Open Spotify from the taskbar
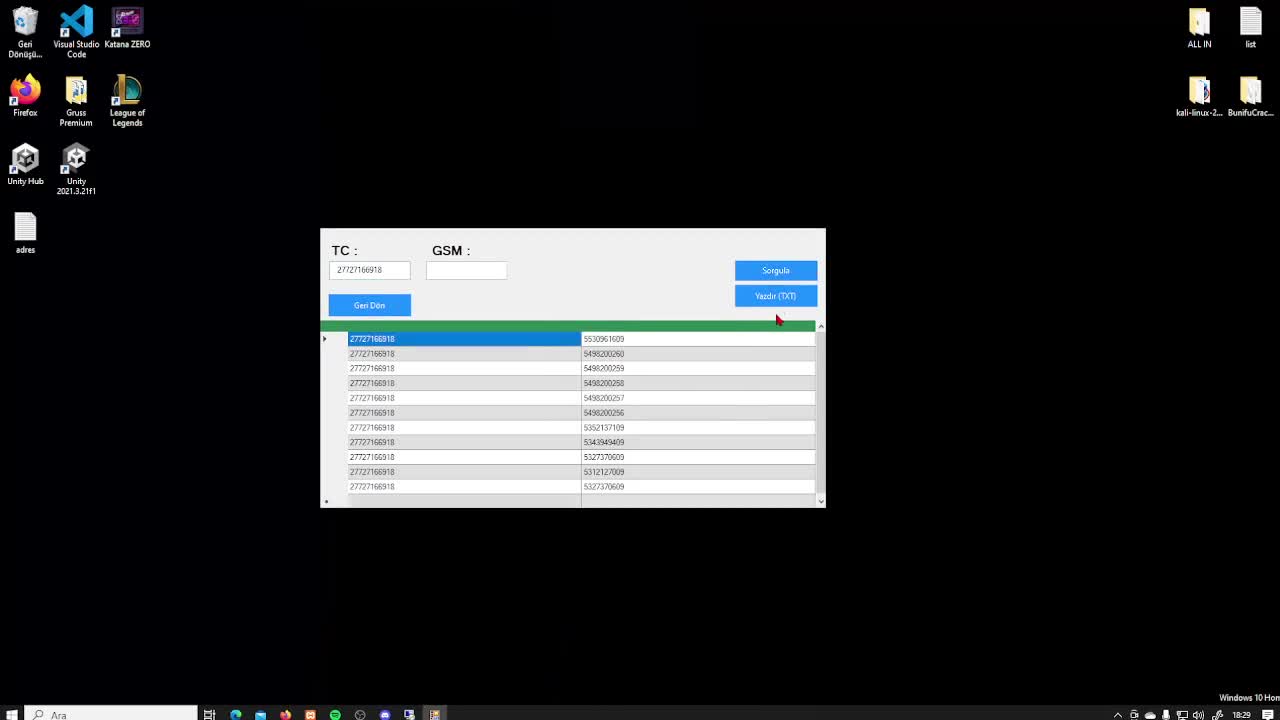This screenshot has height=720, width=1280. pos(335,714)
